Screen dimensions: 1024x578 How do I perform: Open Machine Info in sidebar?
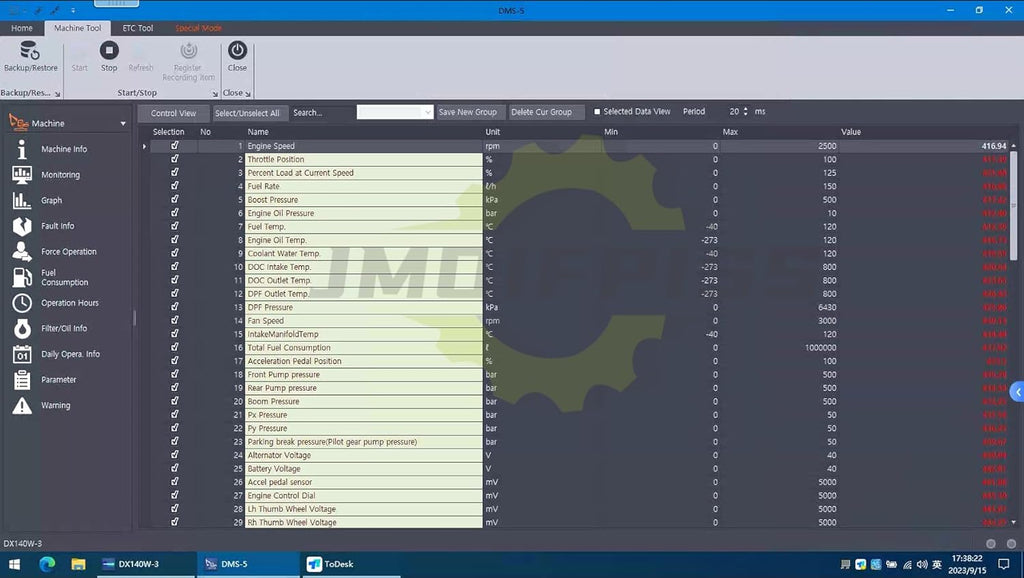pos(64,149)
